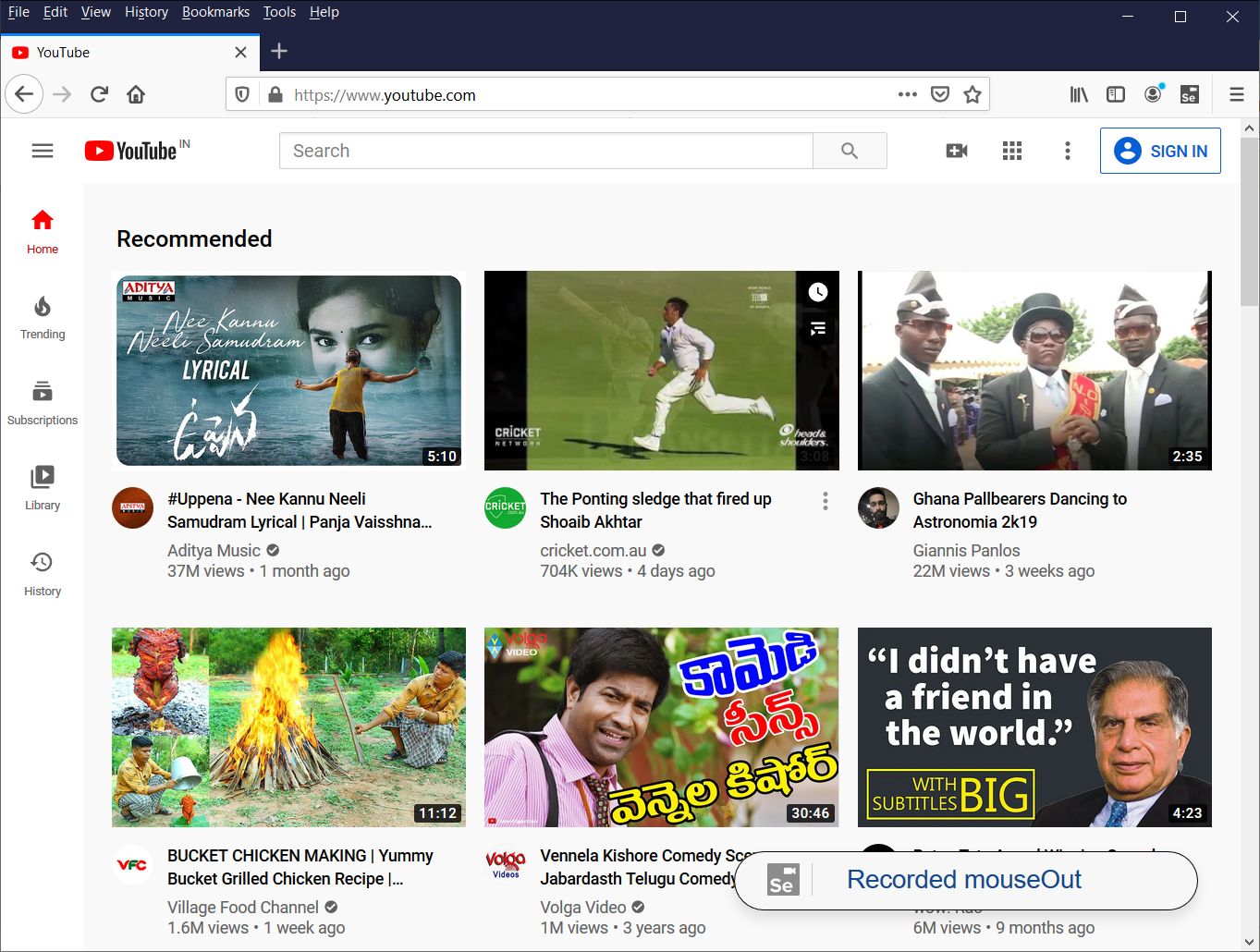Open YouTube settings three-dot menu
This screenshot has width=1260, height=952.
tap(1068, 151)
